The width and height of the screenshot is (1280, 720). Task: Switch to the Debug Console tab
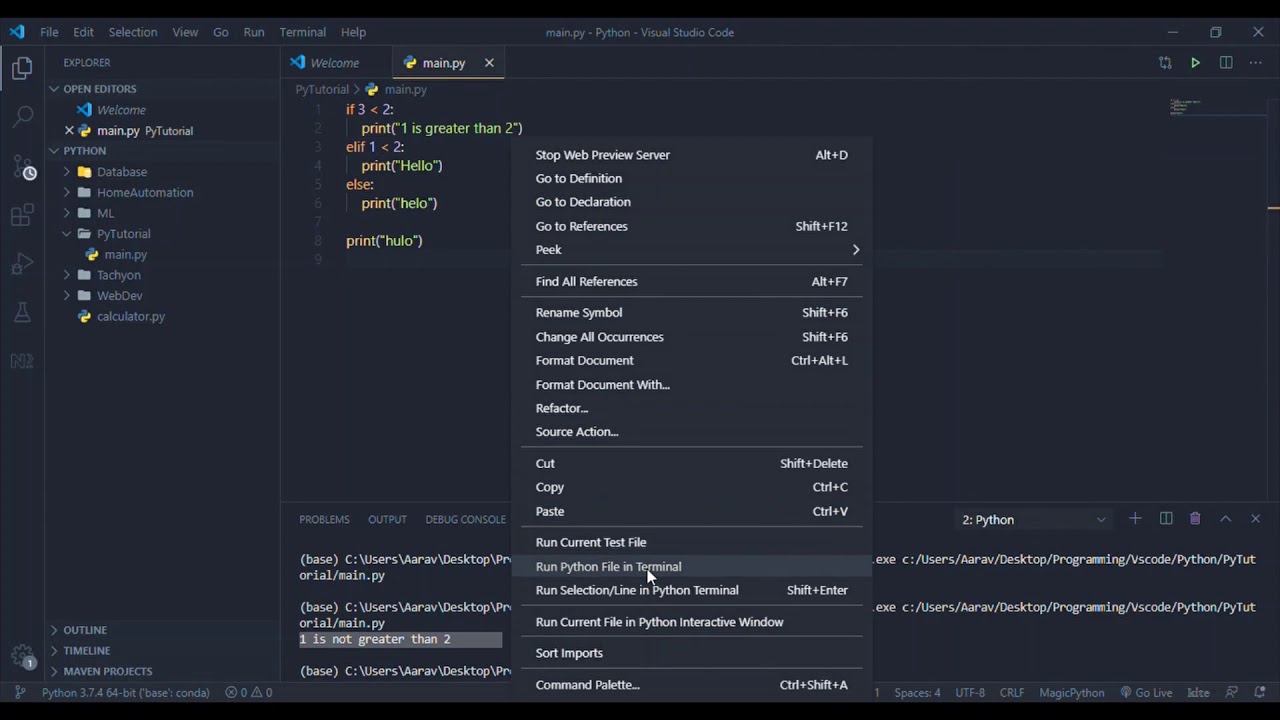(x=466, y=519)
